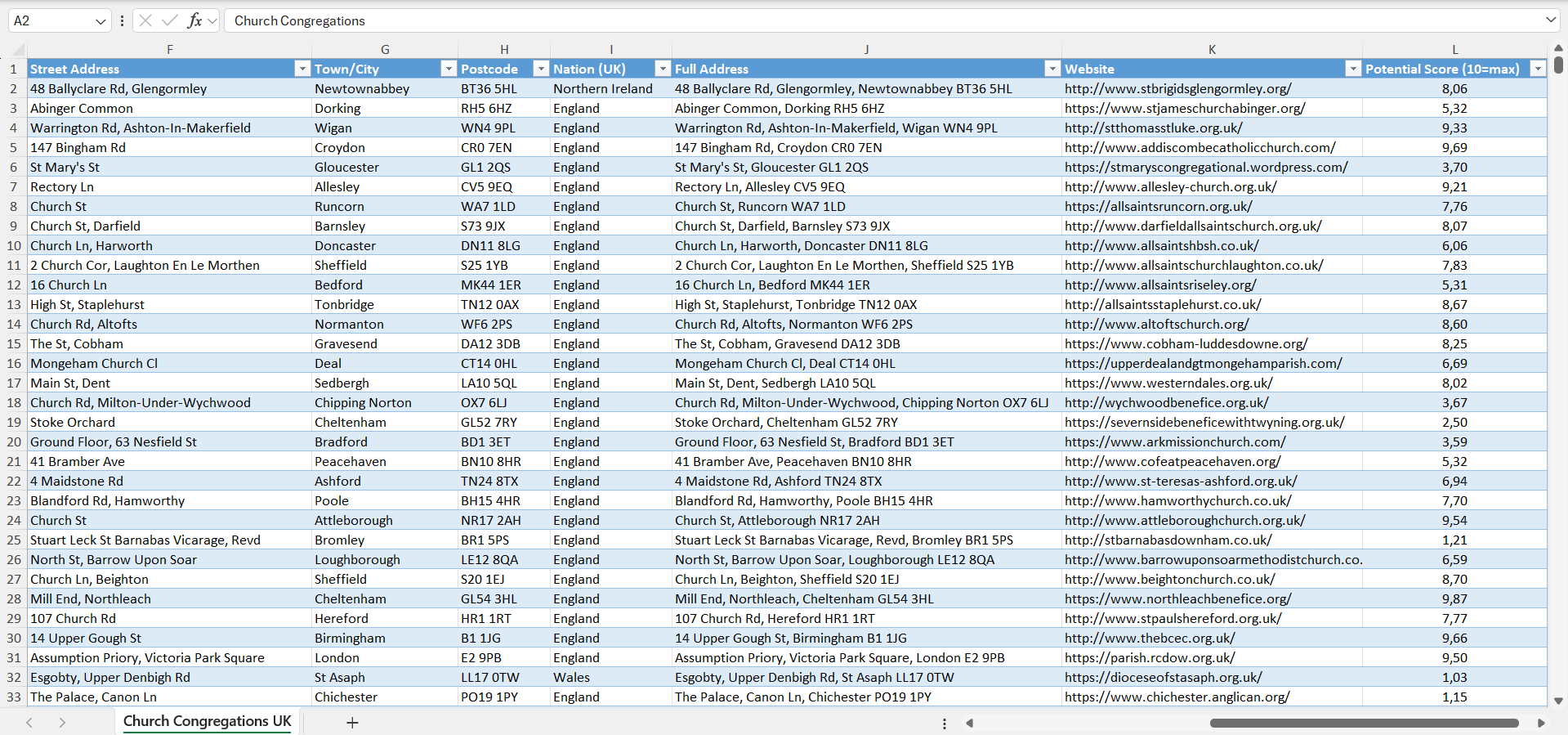Select town cell Chipping Norton

coord(385,403)
